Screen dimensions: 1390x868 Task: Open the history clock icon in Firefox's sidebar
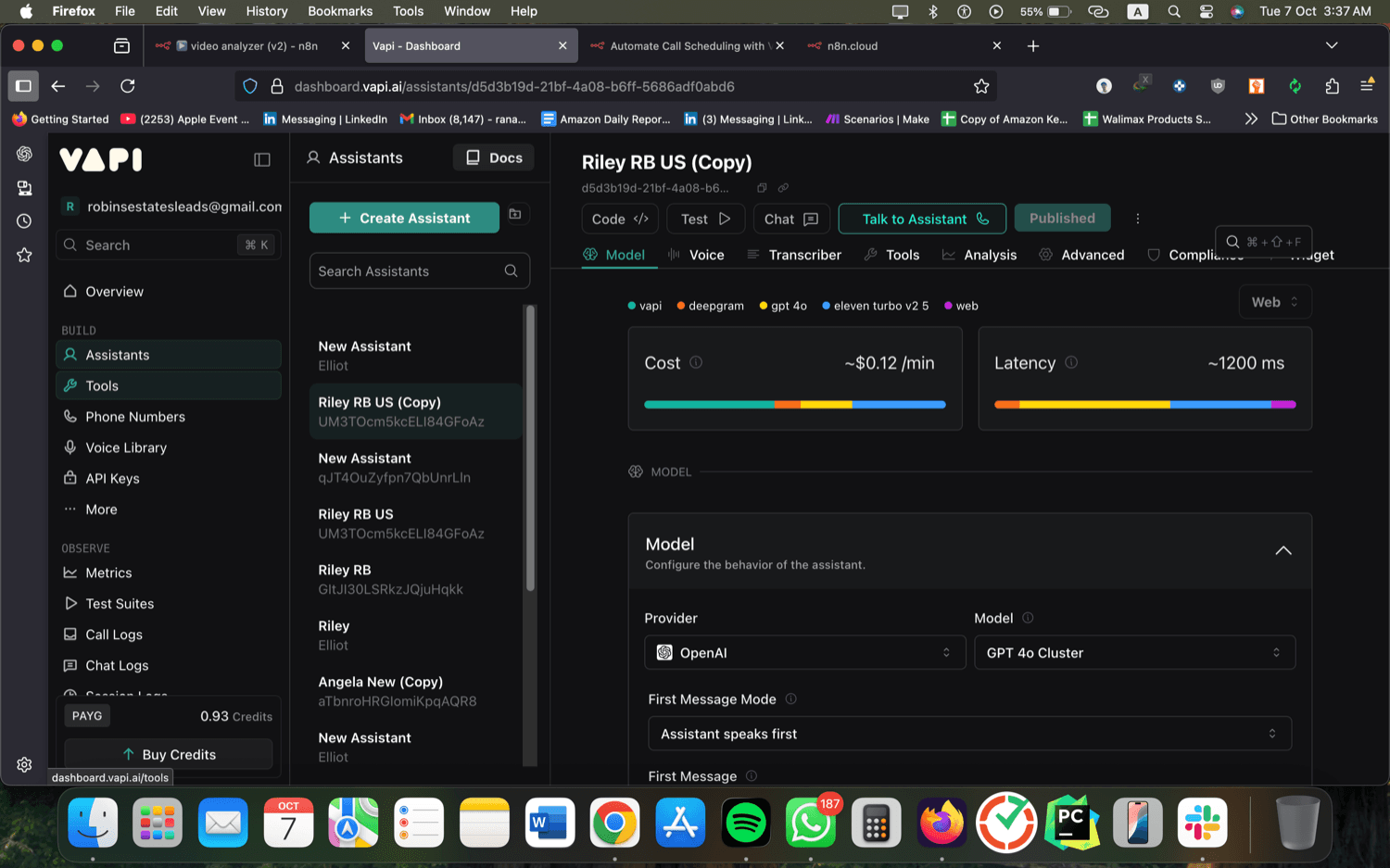coord(24,221)
